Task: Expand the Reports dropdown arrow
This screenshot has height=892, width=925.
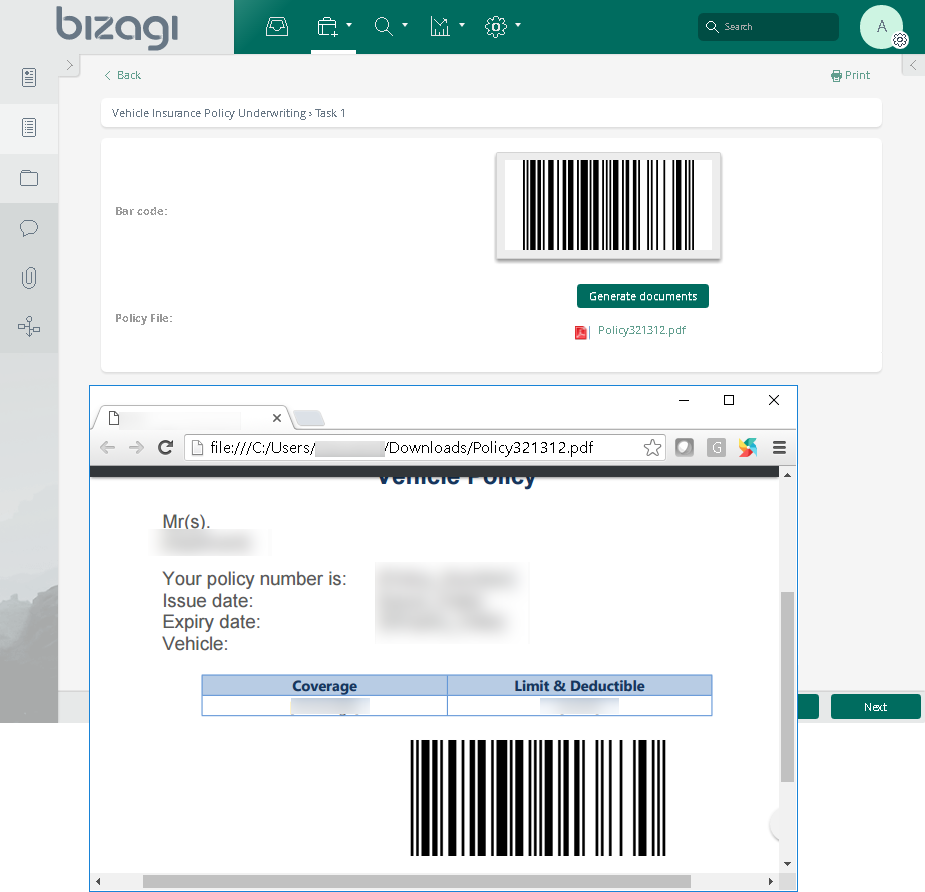Action: pos(462,25)
